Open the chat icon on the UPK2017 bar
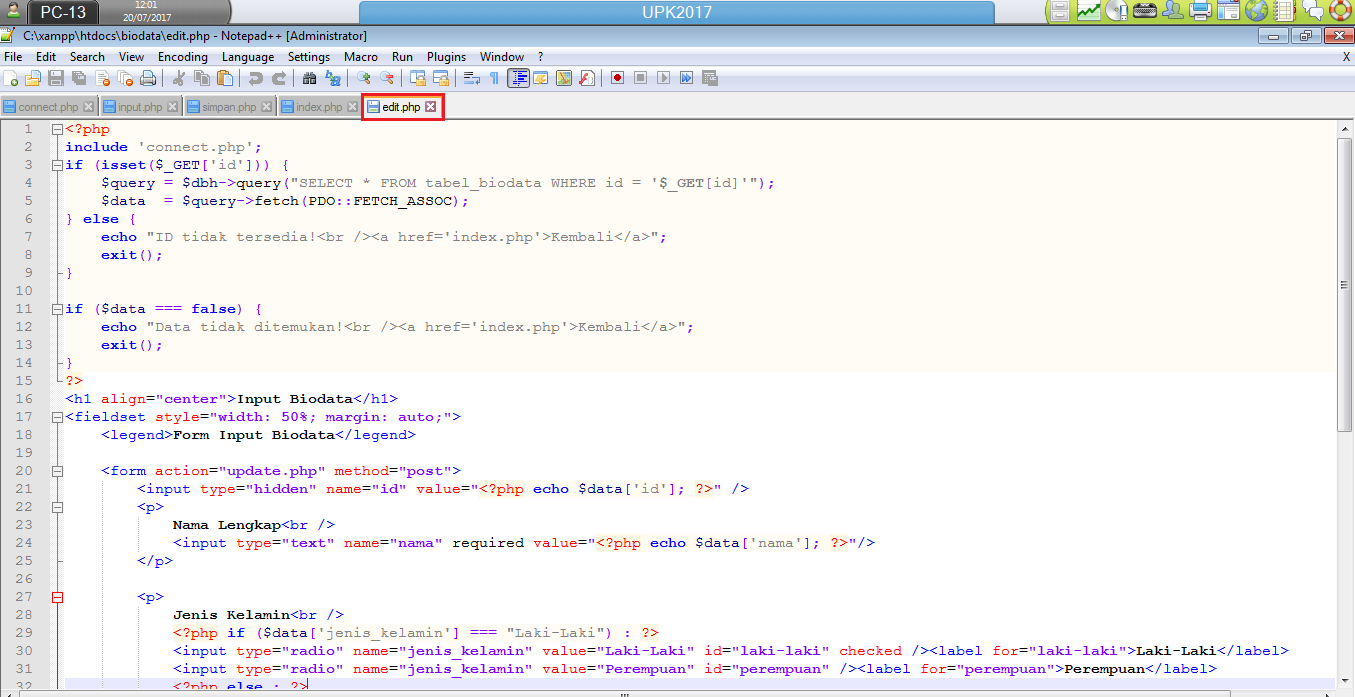Image resolution: width=1355 pixels, height=697 pixels. (1314, 12)
